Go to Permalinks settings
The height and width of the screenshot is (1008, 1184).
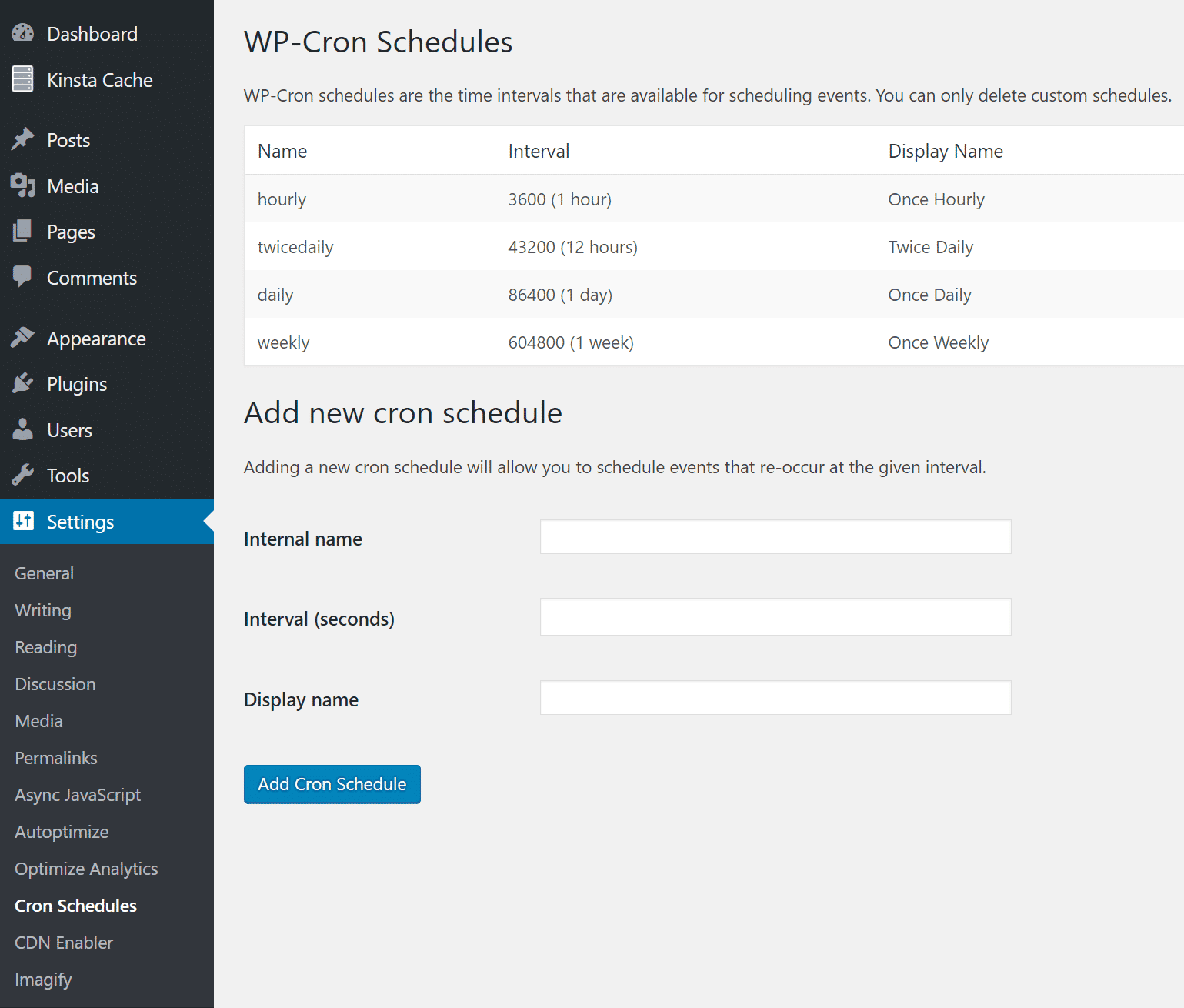pyautogui.click(x=55, y=757)
